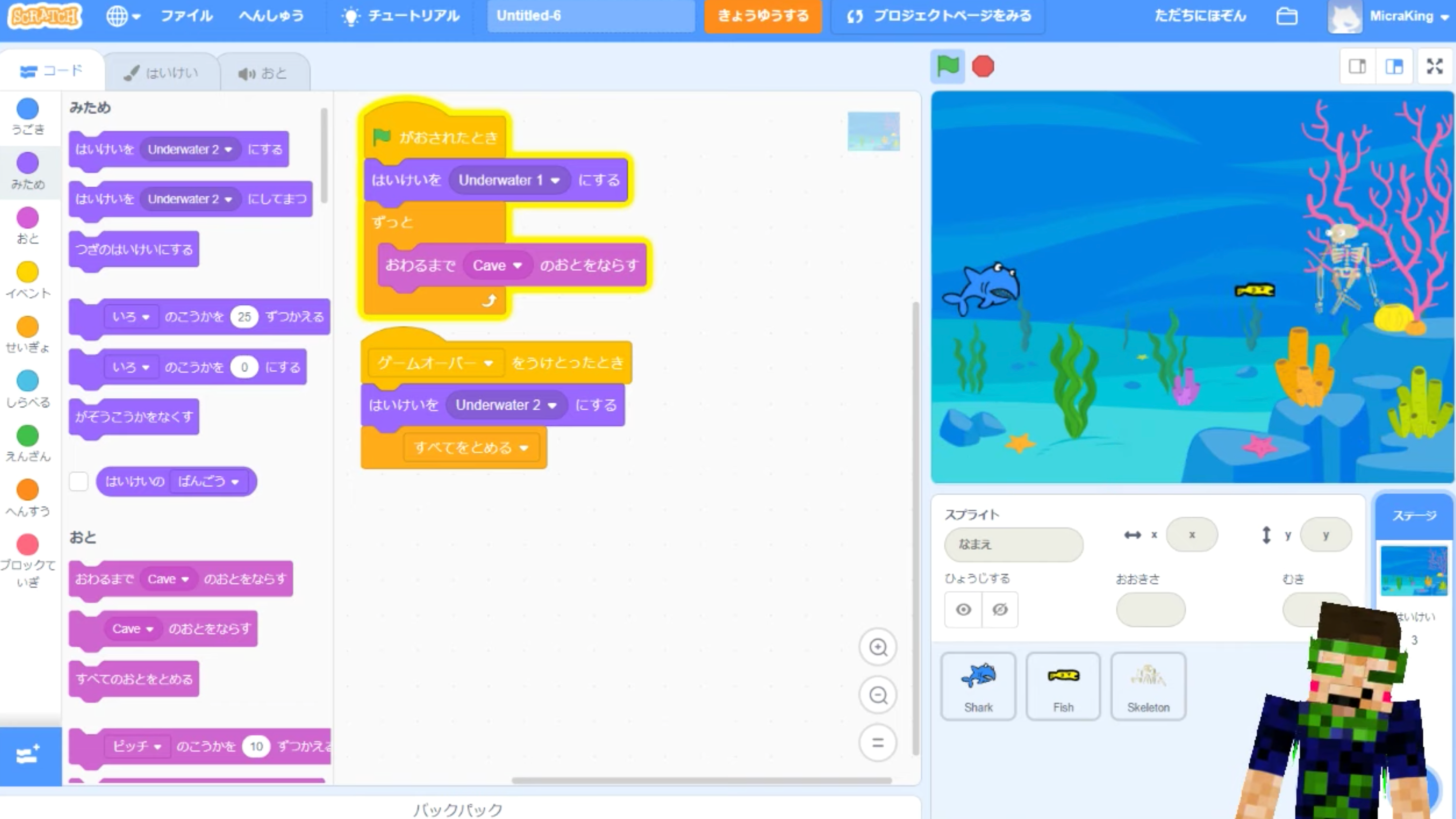Viewport: 1456px width, 819px height.
Task: Click the green flag to run project
Action: coord(947,66)
